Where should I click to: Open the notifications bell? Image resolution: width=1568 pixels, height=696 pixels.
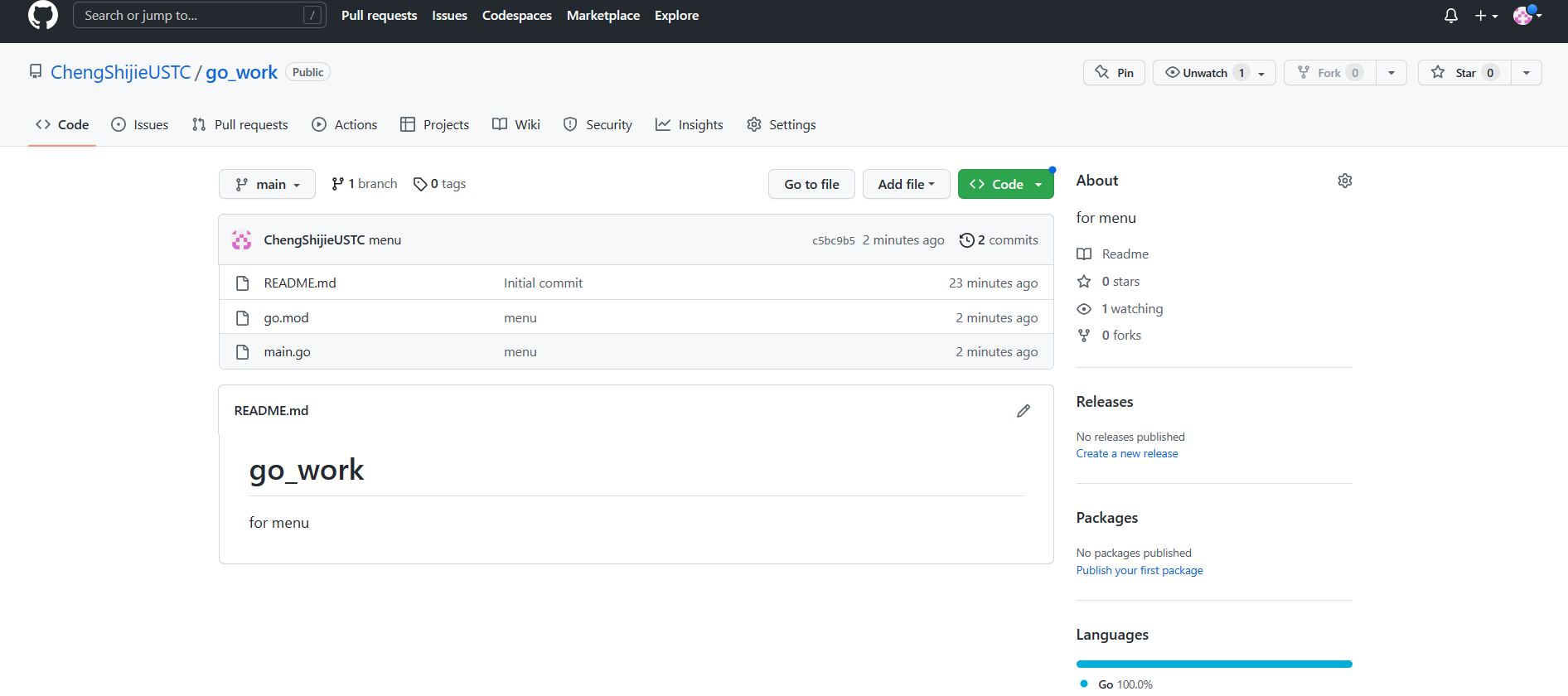pos(1450,16)
